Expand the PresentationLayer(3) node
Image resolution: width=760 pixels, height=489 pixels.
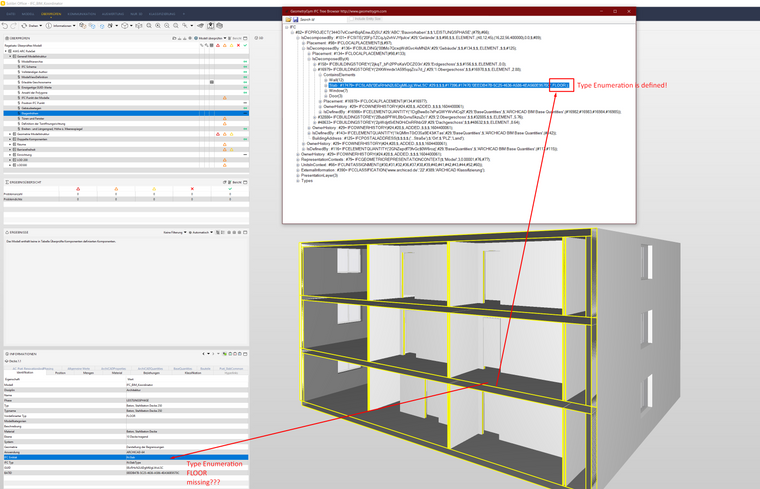tap(298, 175)
